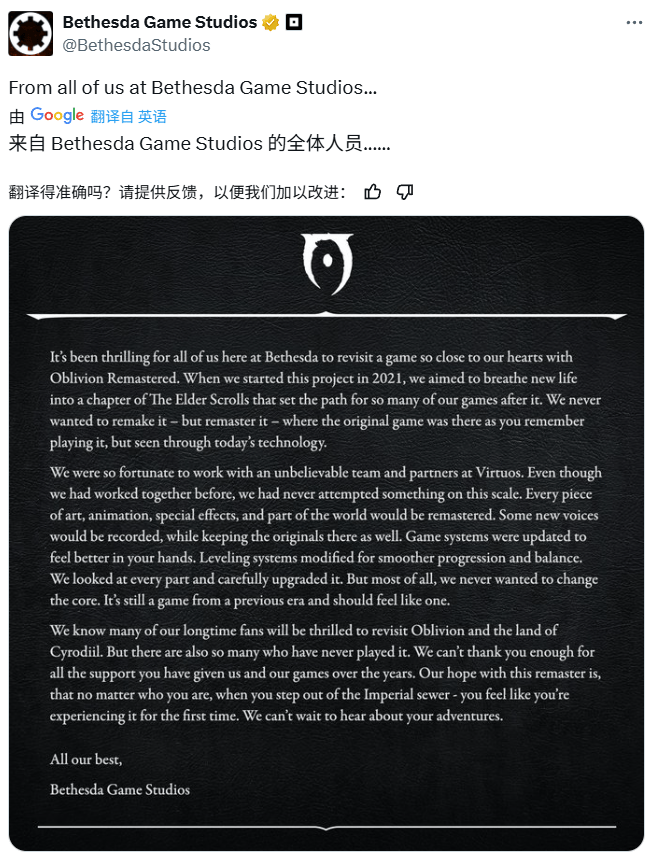Rate the translation with thumbs down
The height and width of the screenshot is (855, 651).
(405, 192)
